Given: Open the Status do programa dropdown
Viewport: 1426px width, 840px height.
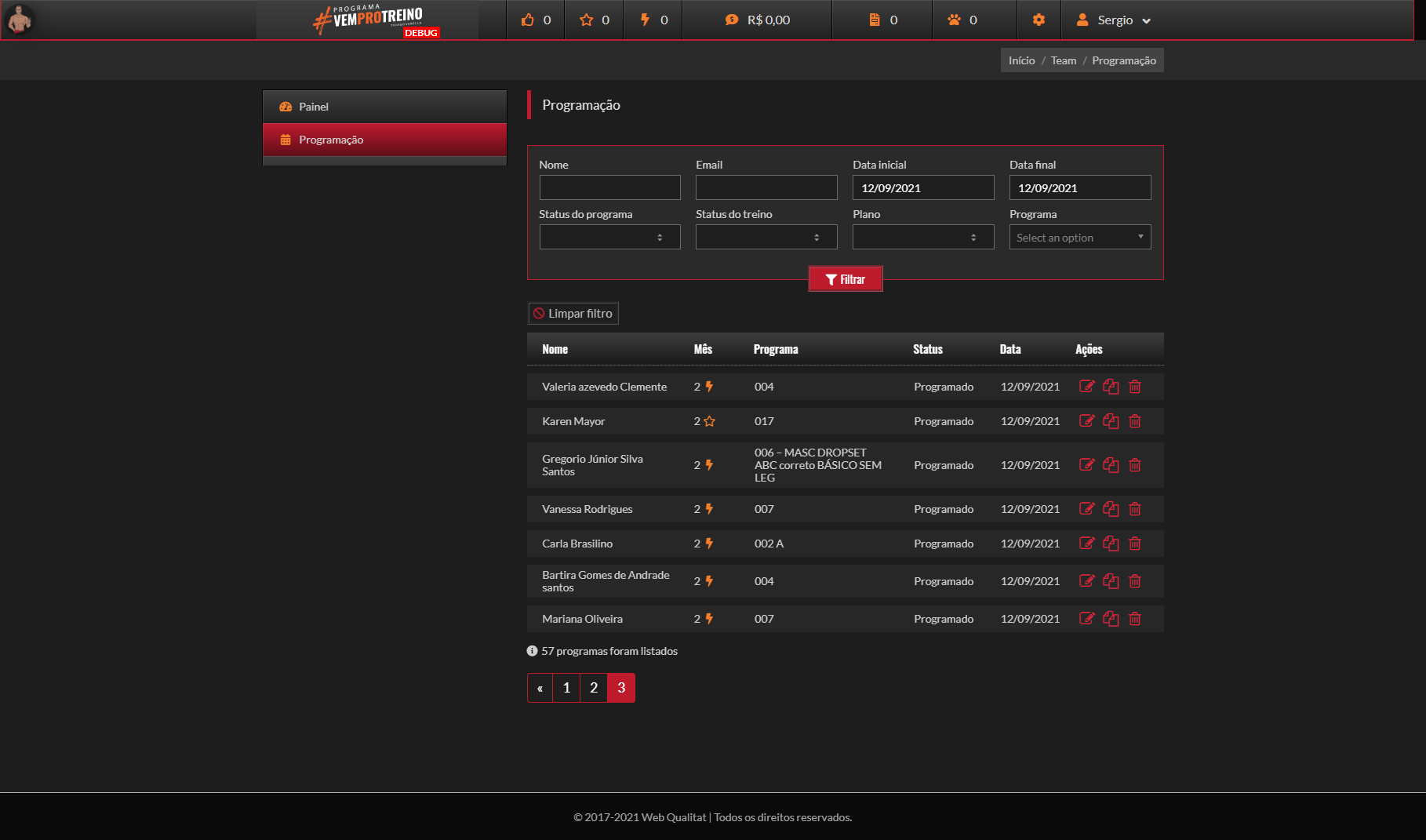Looking at the screenshot, I should coord(609,237).
